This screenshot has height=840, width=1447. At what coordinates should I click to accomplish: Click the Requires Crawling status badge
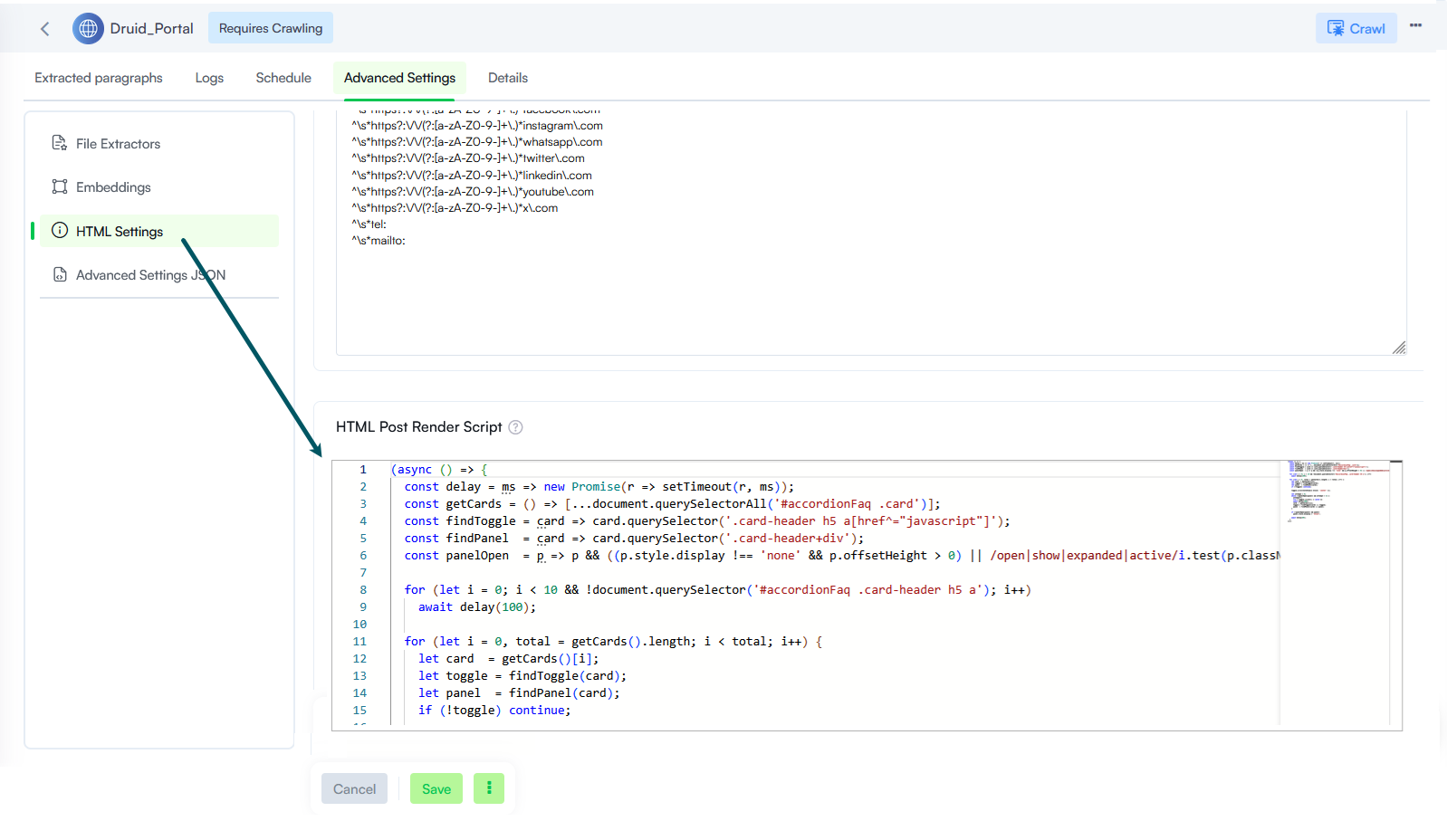pyautogui.click(x=271, y=28)
